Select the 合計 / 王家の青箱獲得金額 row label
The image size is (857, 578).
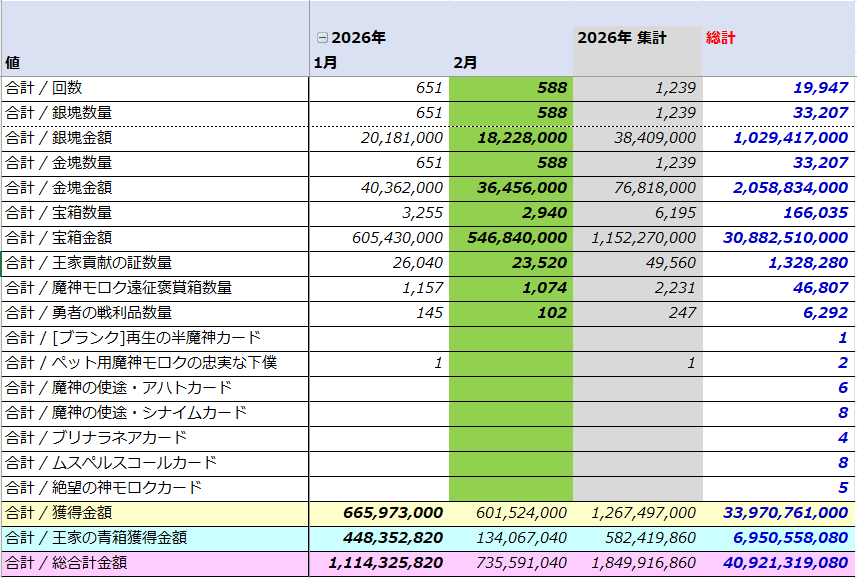tap(96, 538)
